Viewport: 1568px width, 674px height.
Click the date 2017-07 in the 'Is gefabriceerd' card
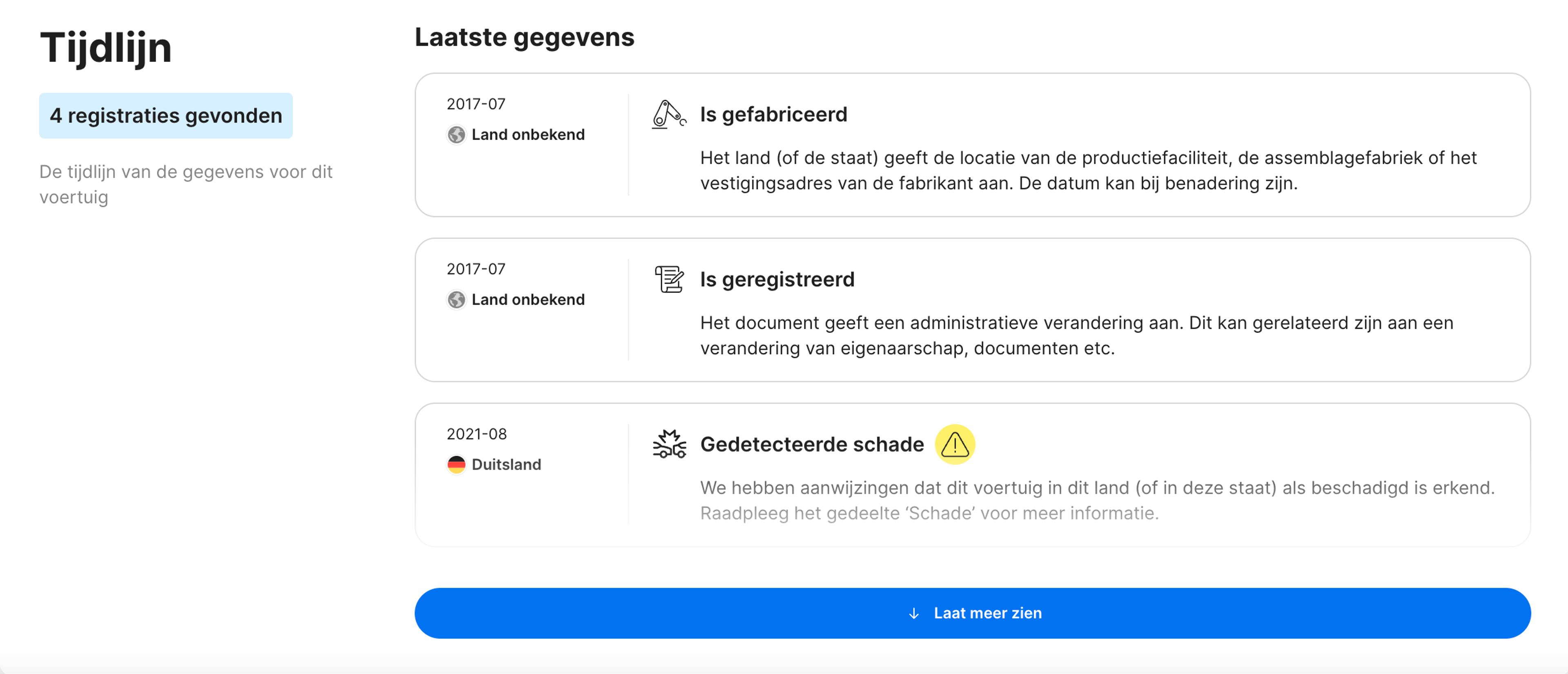tap(476, 104)
